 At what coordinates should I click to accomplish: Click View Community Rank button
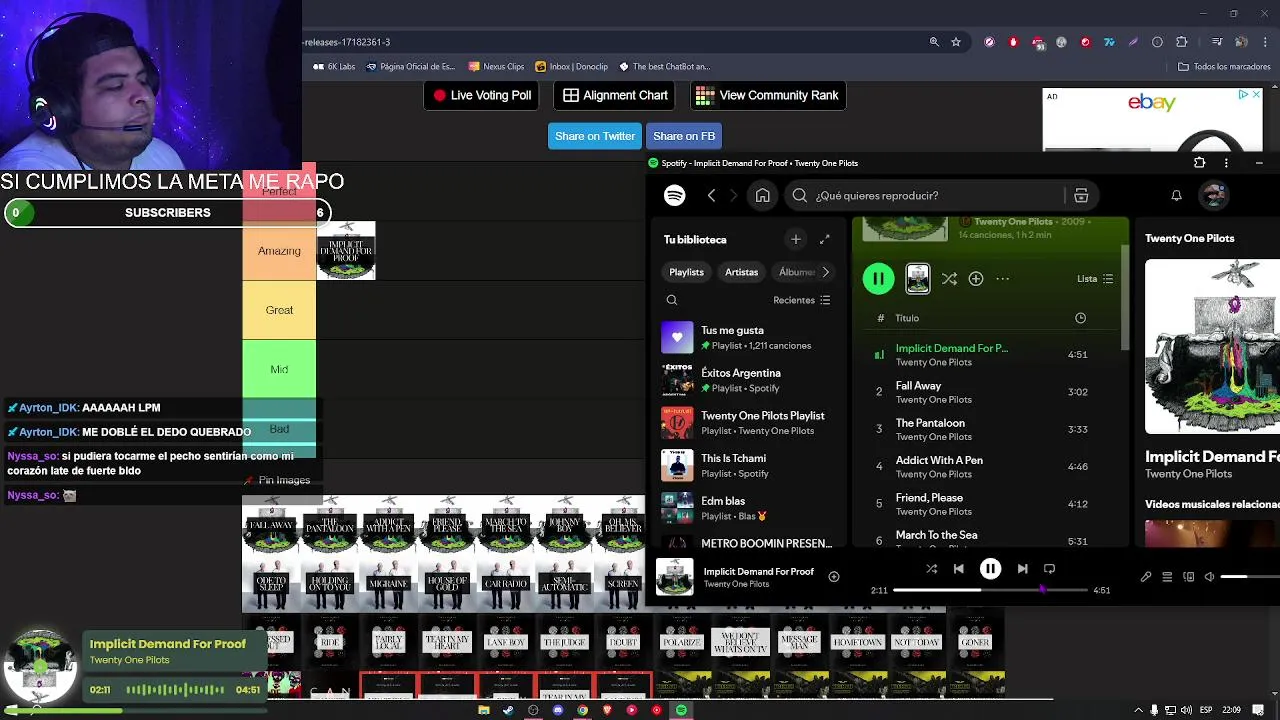pos(767,95)
